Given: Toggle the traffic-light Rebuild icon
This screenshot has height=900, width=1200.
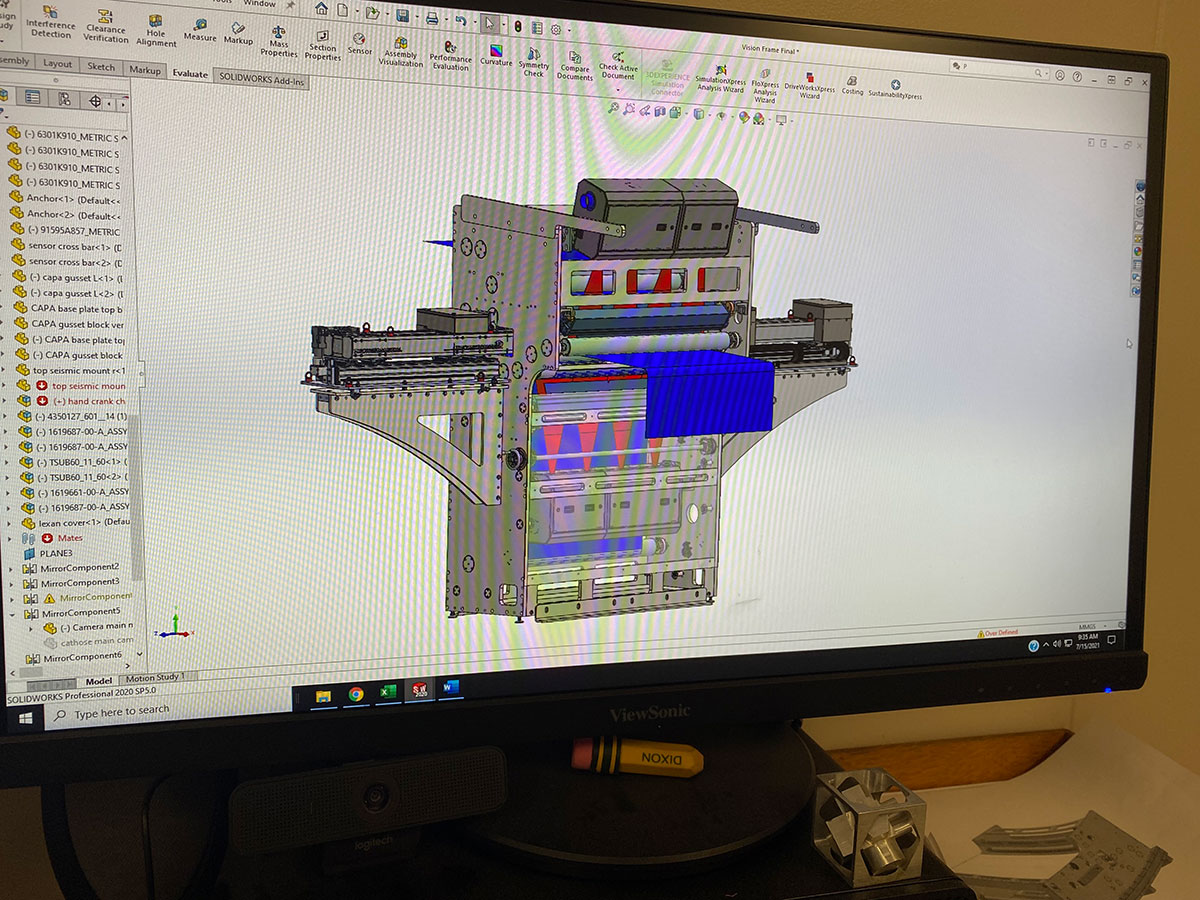Looking at the screenshot, I should pyautogui.click(x=517, y=26).
